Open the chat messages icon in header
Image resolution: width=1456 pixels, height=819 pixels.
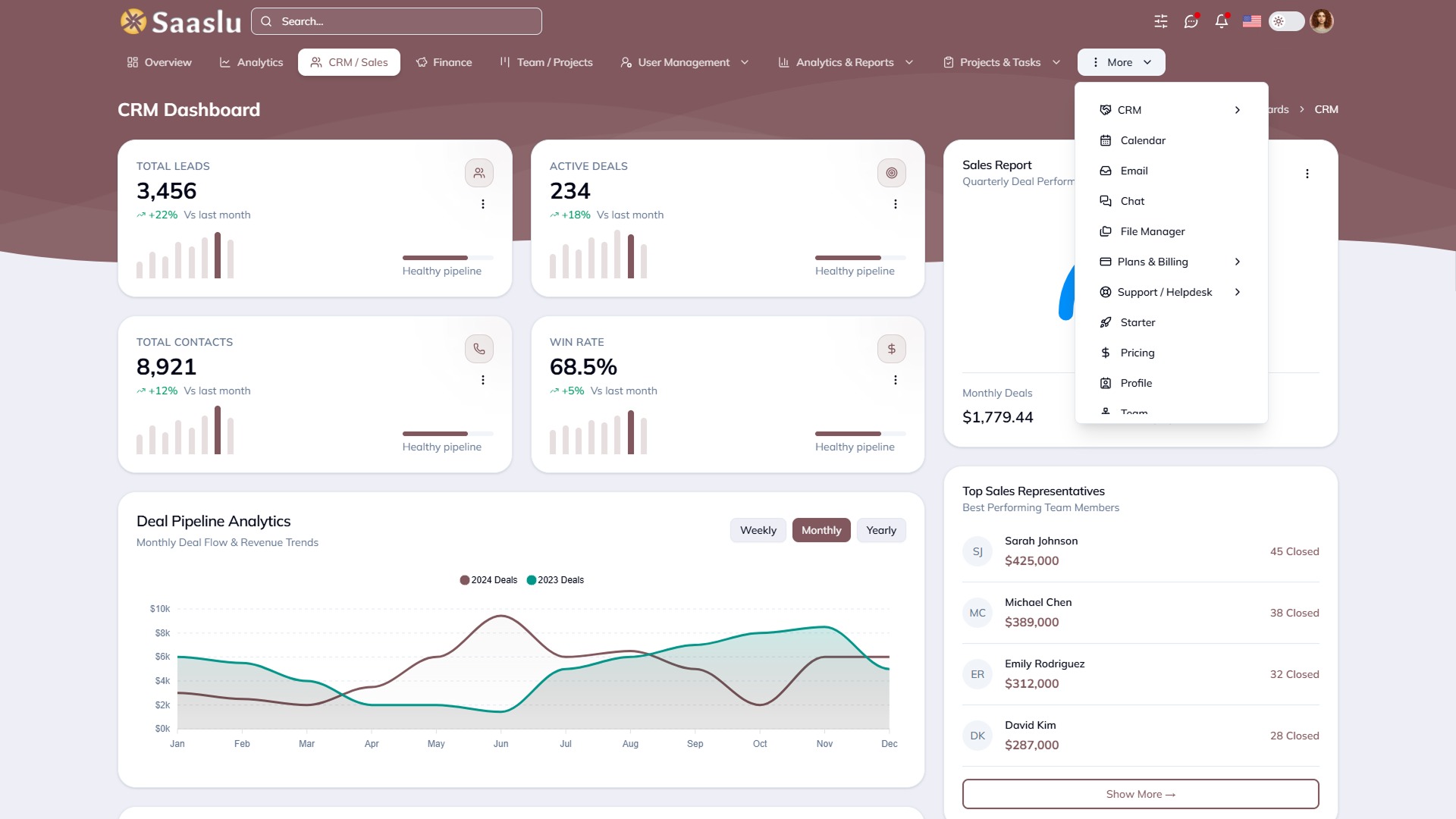pyautogui.click(x=1191, y=21)
